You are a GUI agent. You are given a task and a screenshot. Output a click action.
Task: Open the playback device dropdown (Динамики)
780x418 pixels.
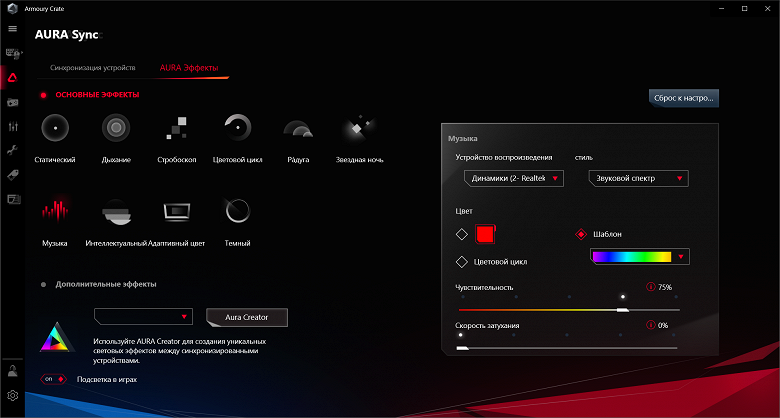coord(513,178)
